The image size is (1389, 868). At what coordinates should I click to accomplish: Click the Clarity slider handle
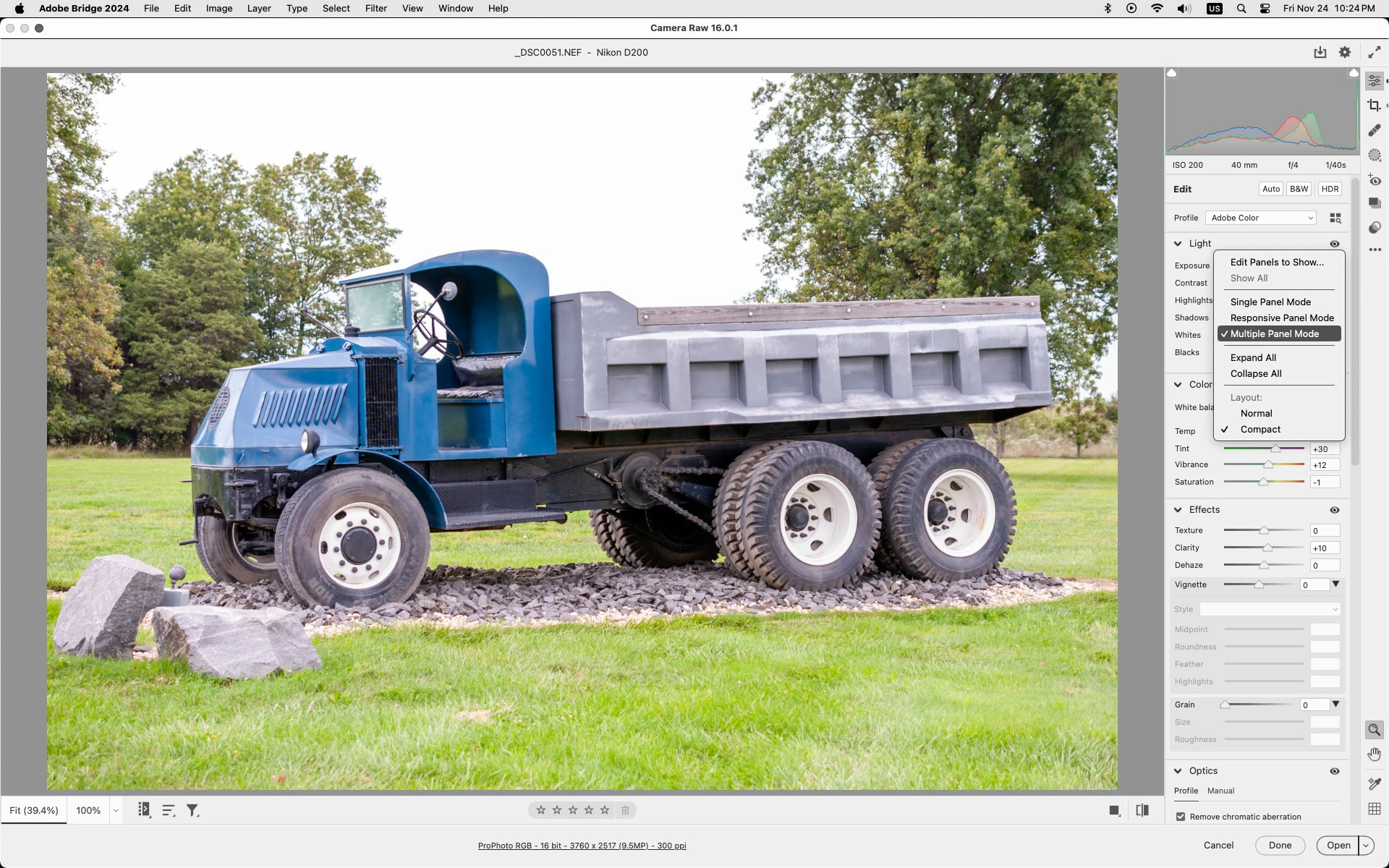point(1267,548)
